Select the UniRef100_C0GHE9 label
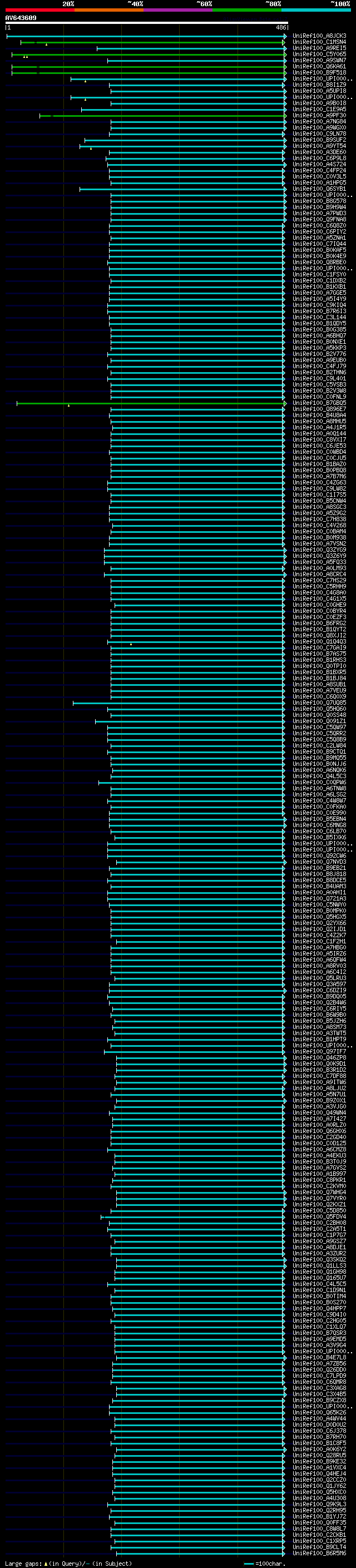 [x=319, y=605]
